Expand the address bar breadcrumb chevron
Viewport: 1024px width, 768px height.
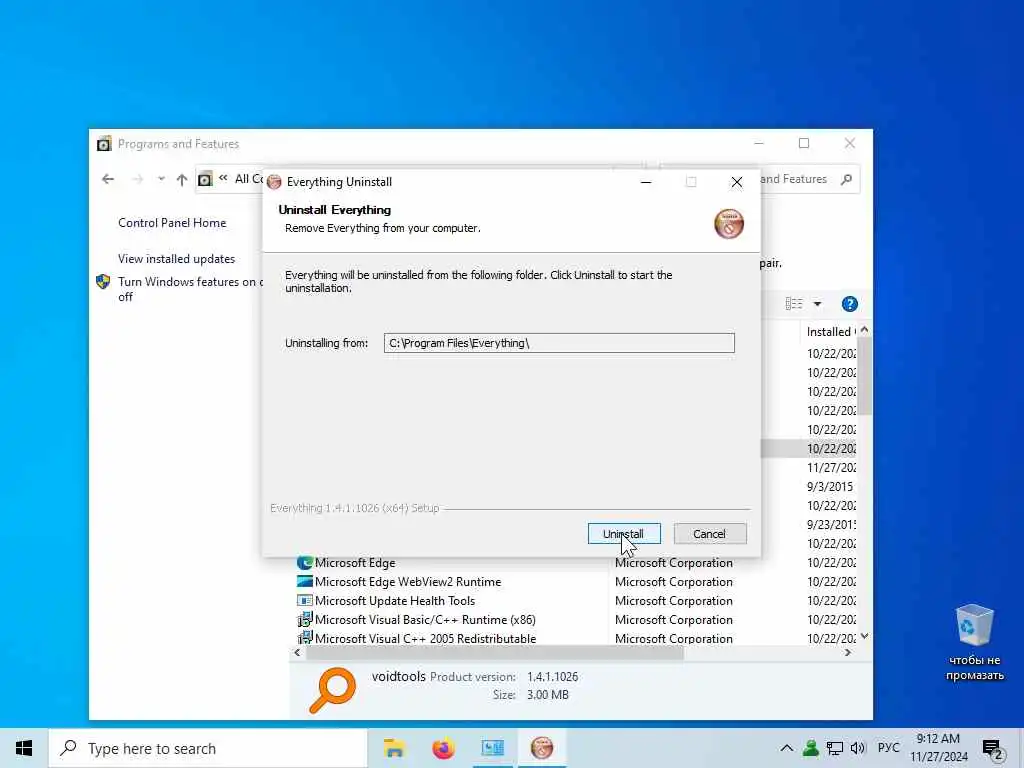223,178
